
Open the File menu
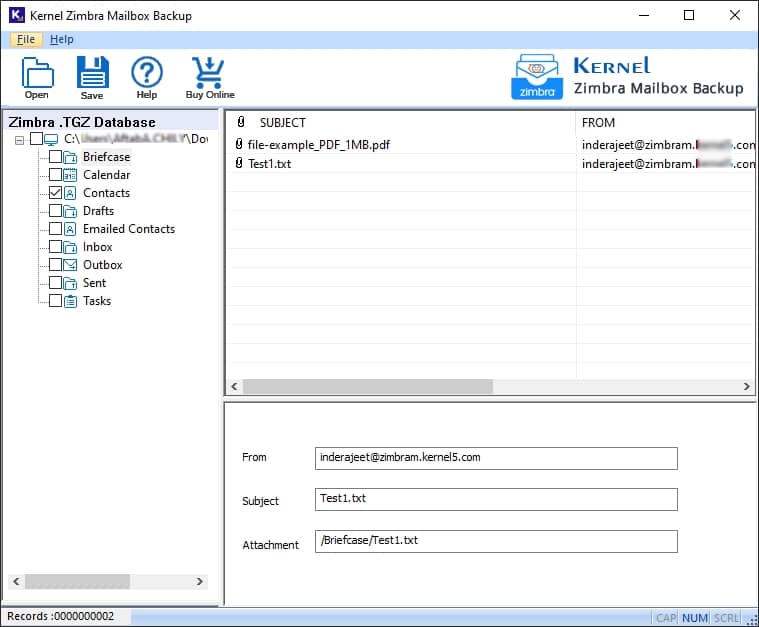[x=26, y=39]
